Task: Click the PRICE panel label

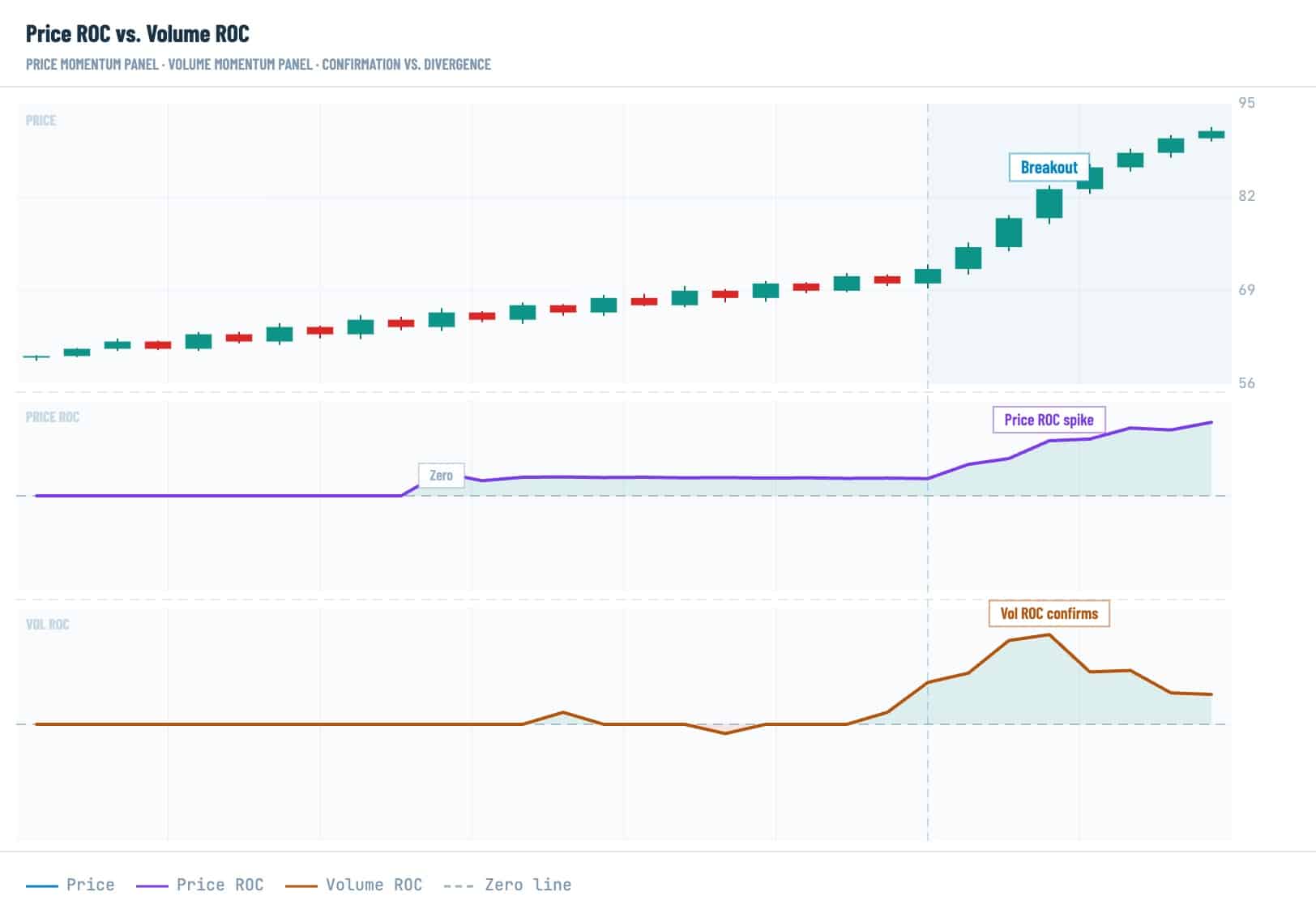Action: [41, 121]
